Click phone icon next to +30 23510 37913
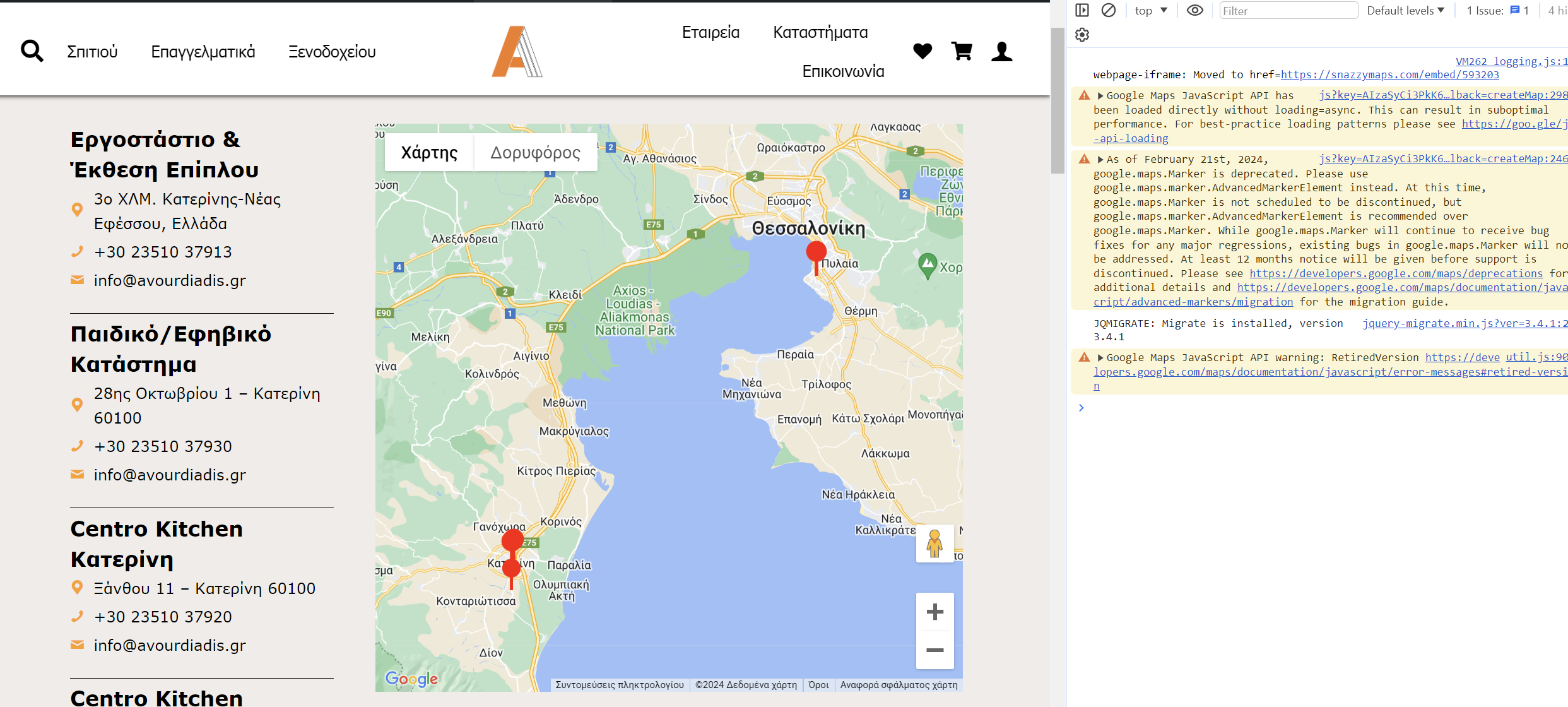The height and width of the screenshot is (707, 1568). pyautogui.click(x=77, y=252)
